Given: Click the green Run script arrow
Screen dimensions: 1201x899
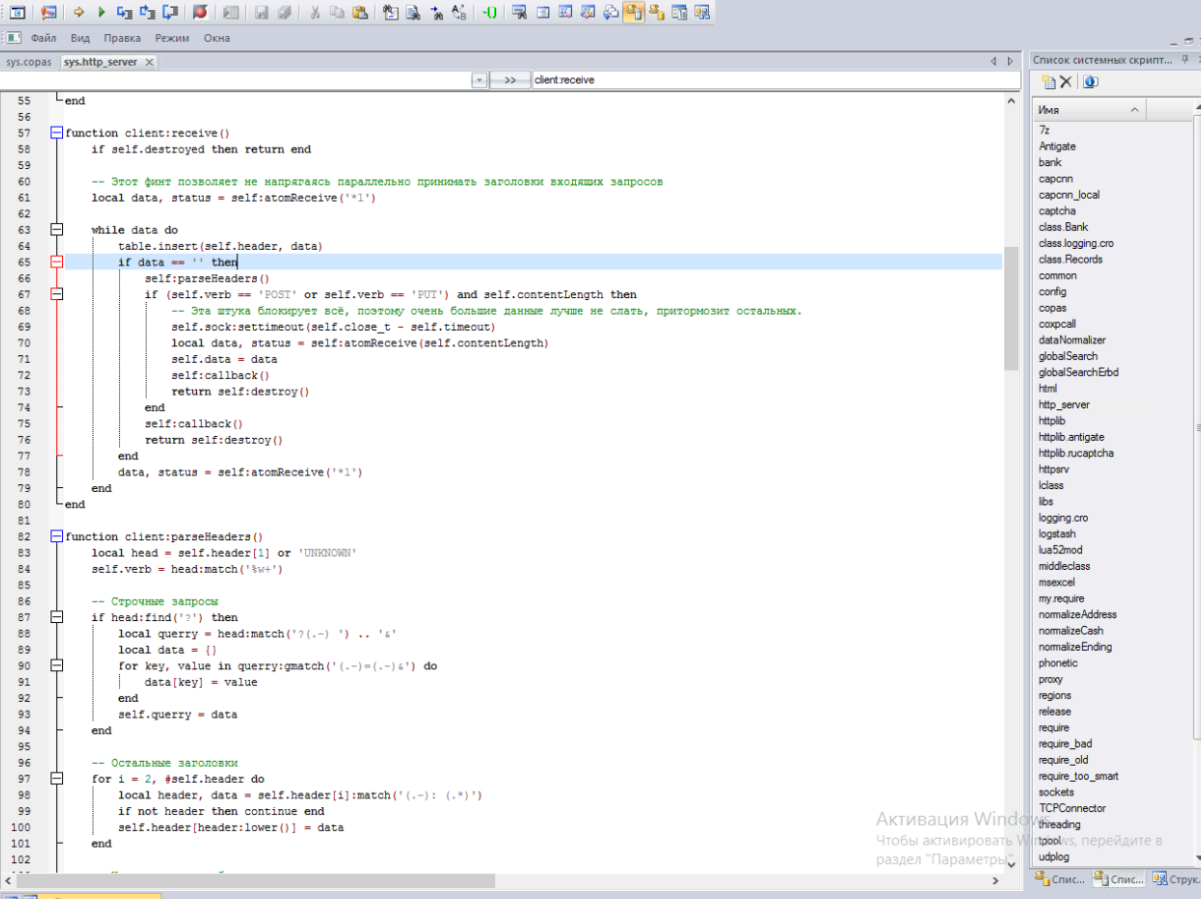Looking at the screenshot, I should (101, 12).
